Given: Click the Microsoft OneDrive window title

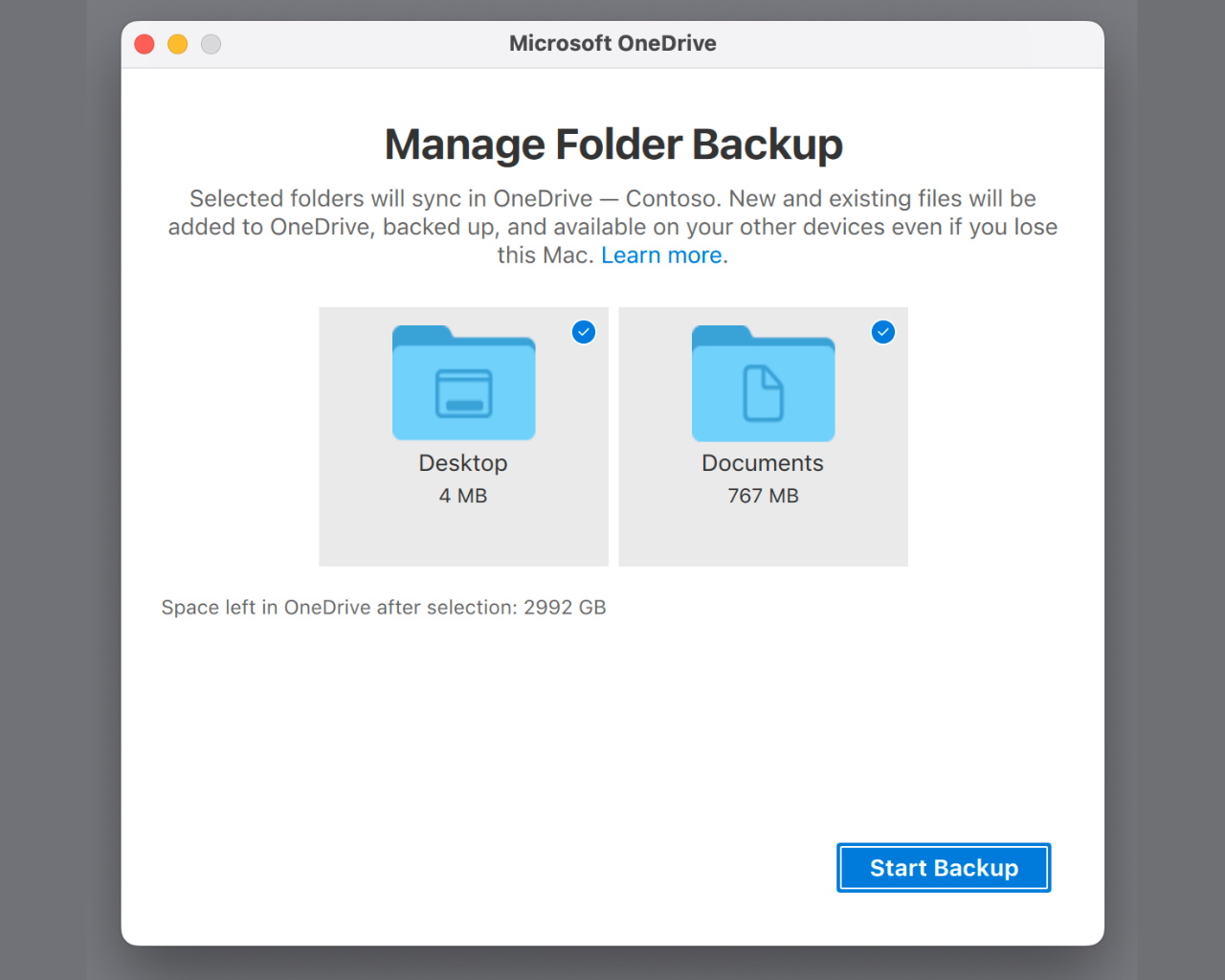Looking at the screenshot, I should coord(612,43).
